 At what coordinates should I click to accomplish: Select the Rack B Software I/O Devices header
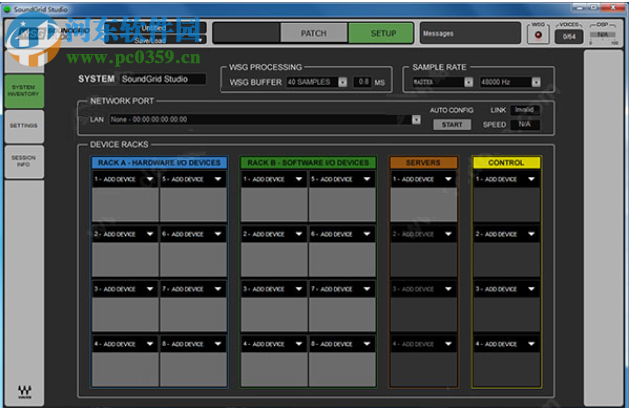(308, 162)
